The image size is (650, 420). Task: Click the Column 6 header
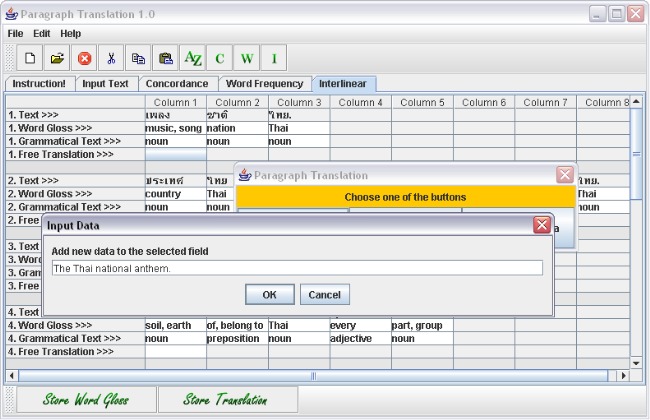(484, 102)
